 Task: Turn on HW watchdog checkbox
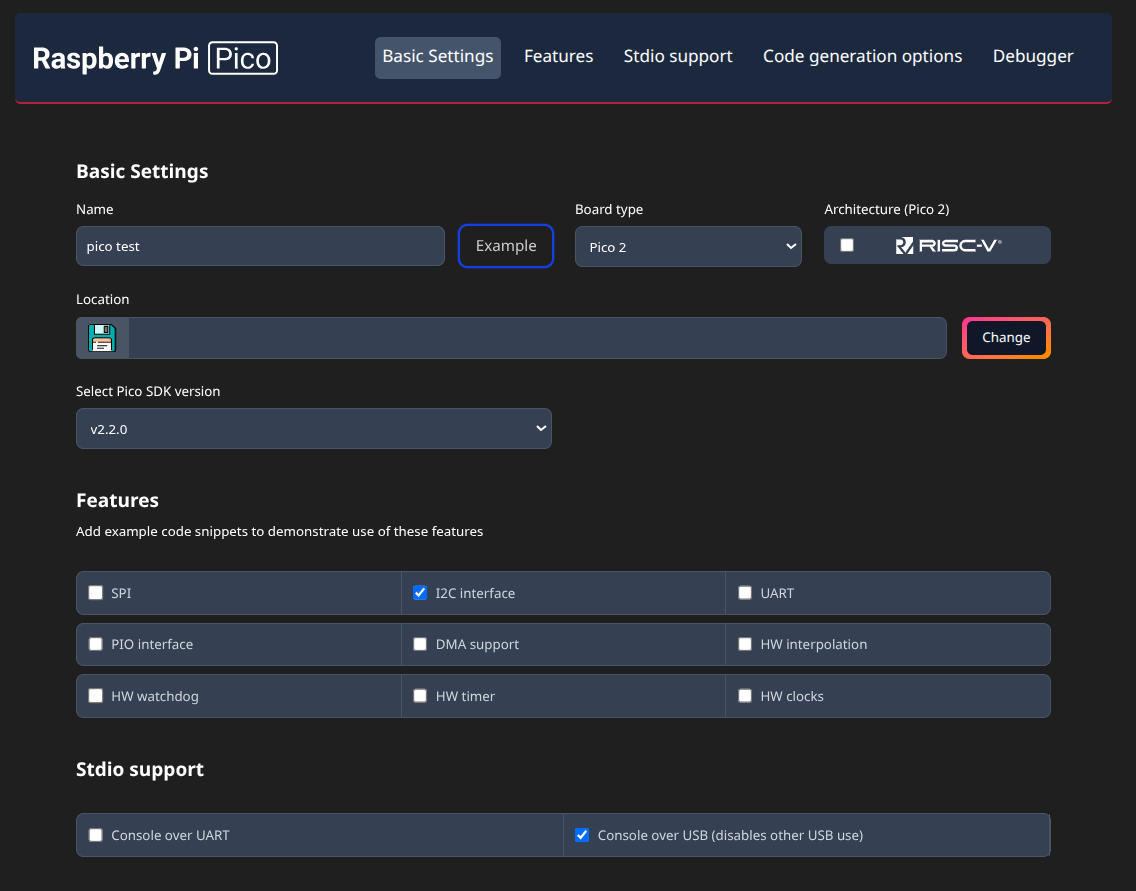tap(96, 696)
